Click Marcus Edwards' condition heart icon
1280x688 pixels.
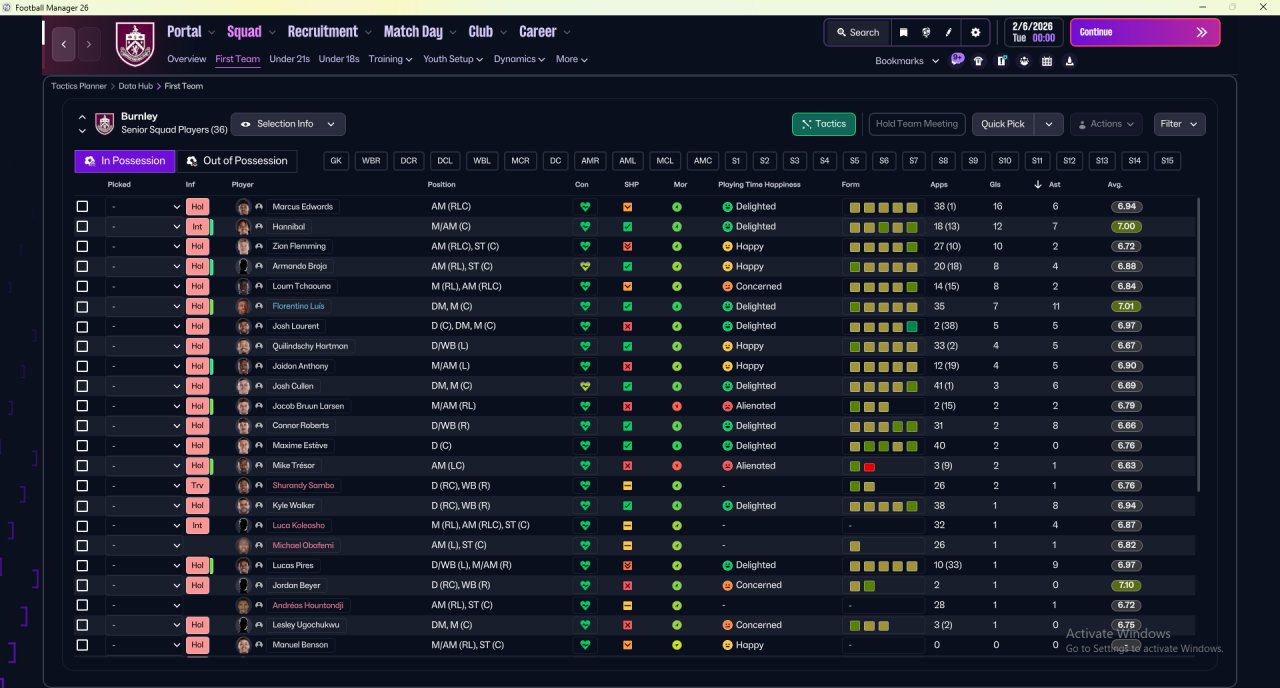coord(585,207)
